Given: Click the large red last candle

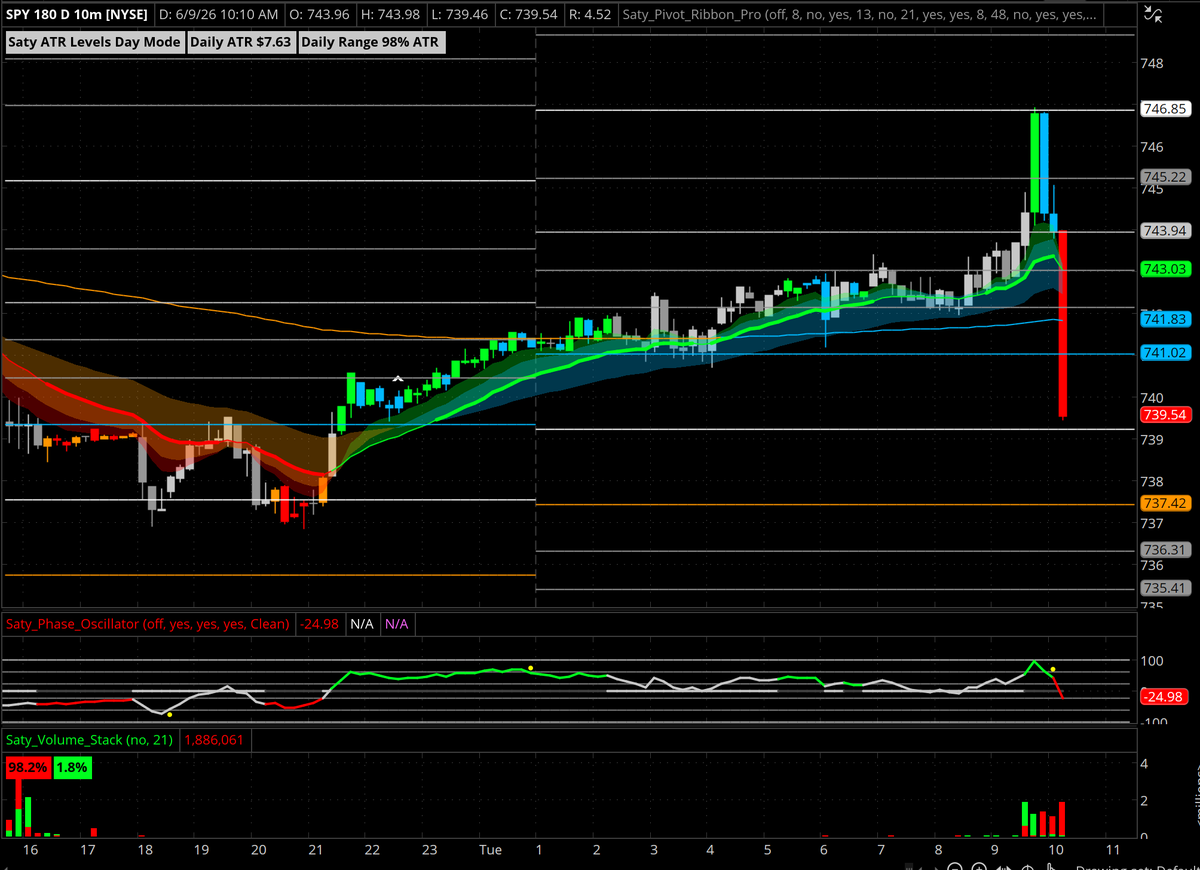Looking at the screenshot, I should pyautogui.click(x=1063, y=324).
